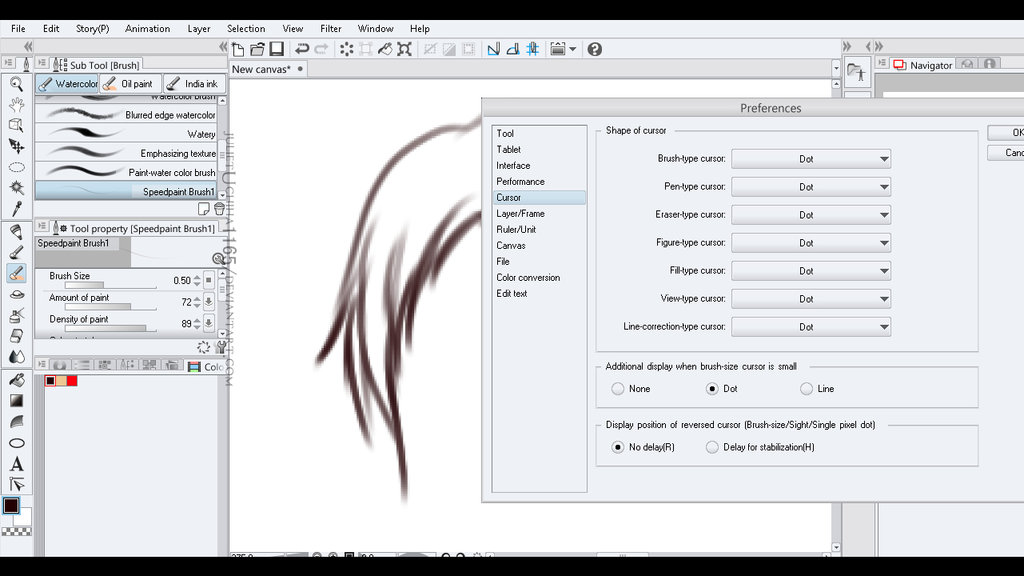
Task: Click OK to confirm Preferences
Action: point(1014,132)
